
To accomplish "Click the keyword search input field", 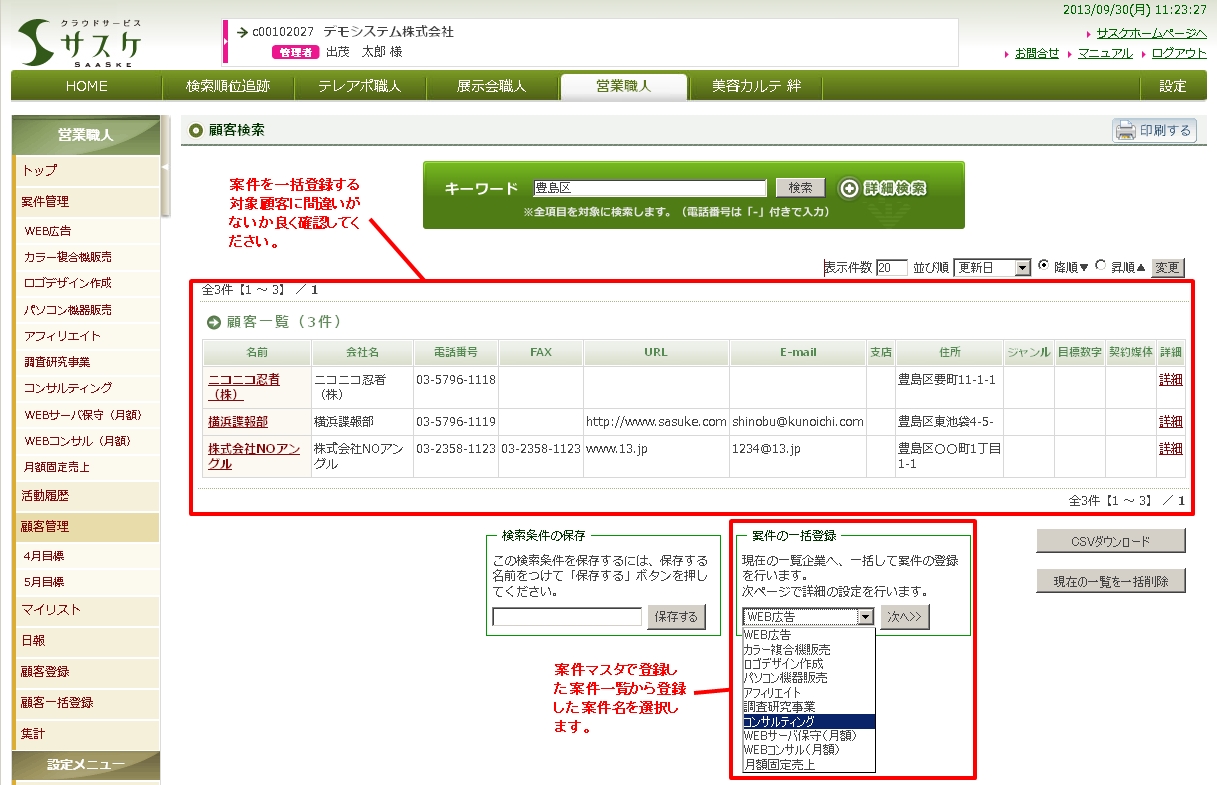I will (x=649, y=188).
